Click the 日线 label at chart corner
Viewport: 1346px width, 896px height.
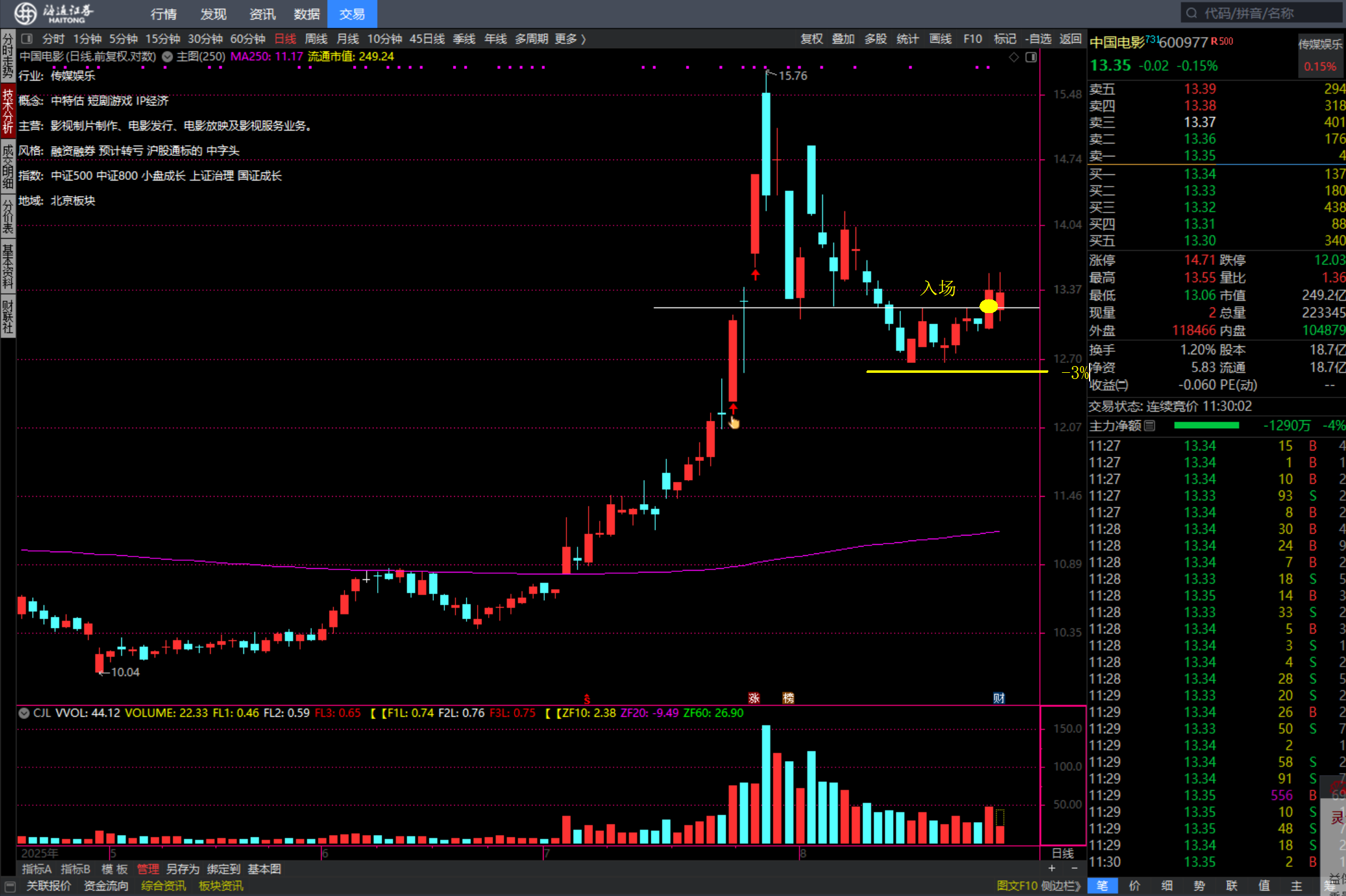(1063, 853)
